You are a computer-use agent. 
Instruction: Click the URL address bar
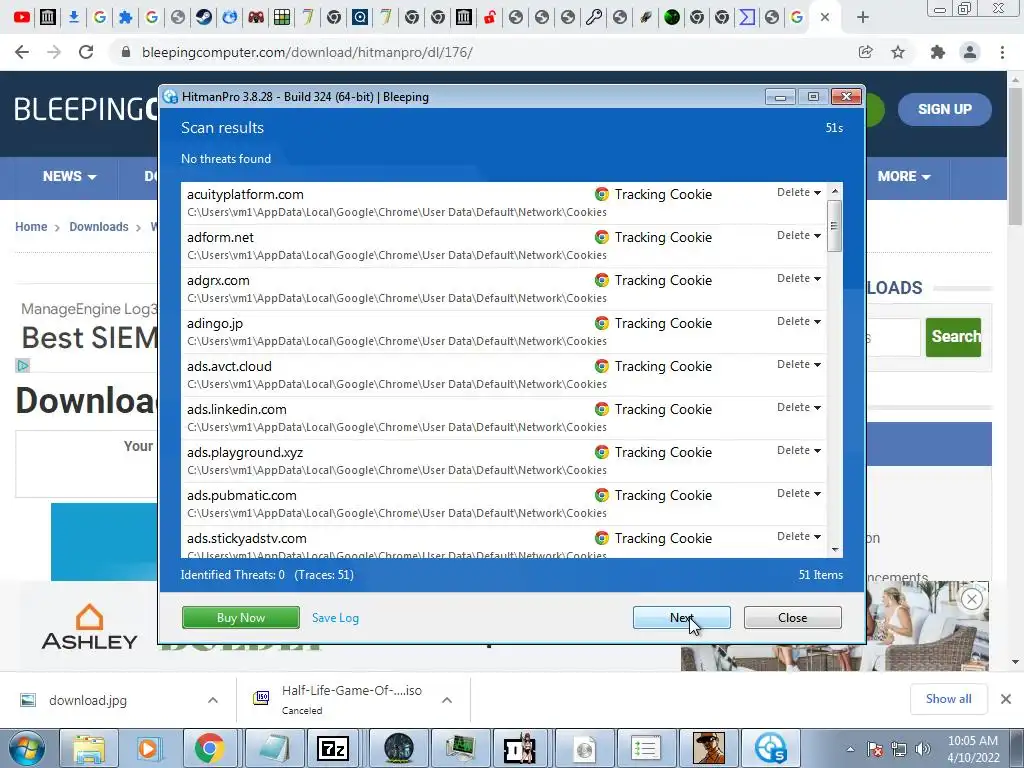(x=483, y=52)
